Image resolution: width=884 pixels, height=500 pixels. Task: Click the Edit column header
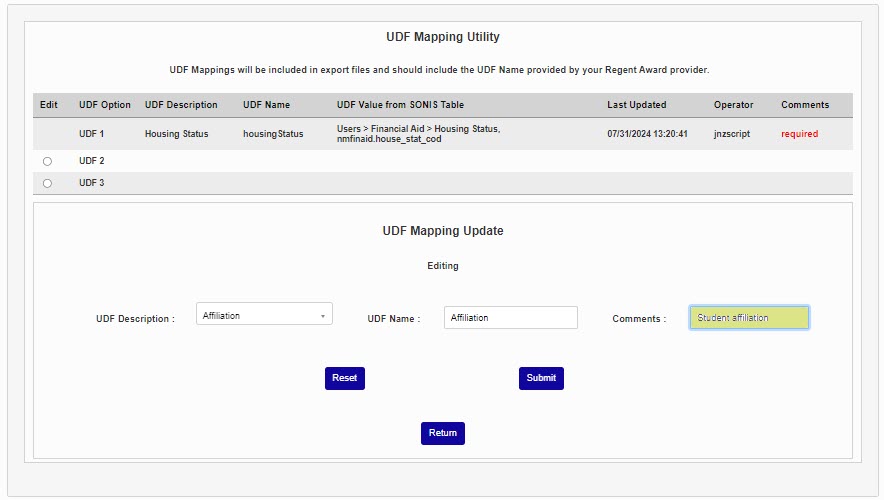click(x=49, y=105)
